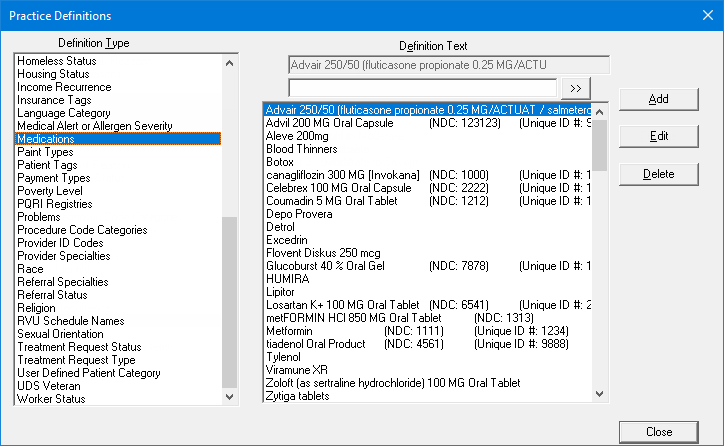
Task: Select tiadenol Oral Product row
Action: click(428, 344)
